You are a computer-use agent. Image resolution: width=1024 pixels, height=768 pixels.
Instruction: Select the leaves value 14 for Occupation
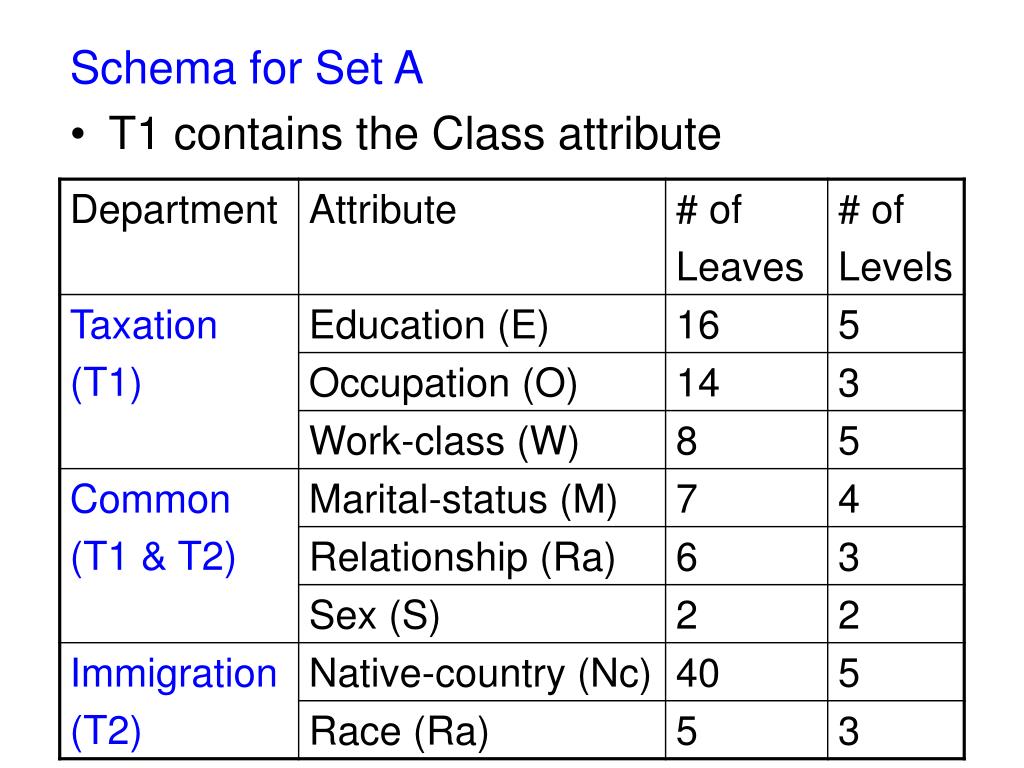click(746, 382)
